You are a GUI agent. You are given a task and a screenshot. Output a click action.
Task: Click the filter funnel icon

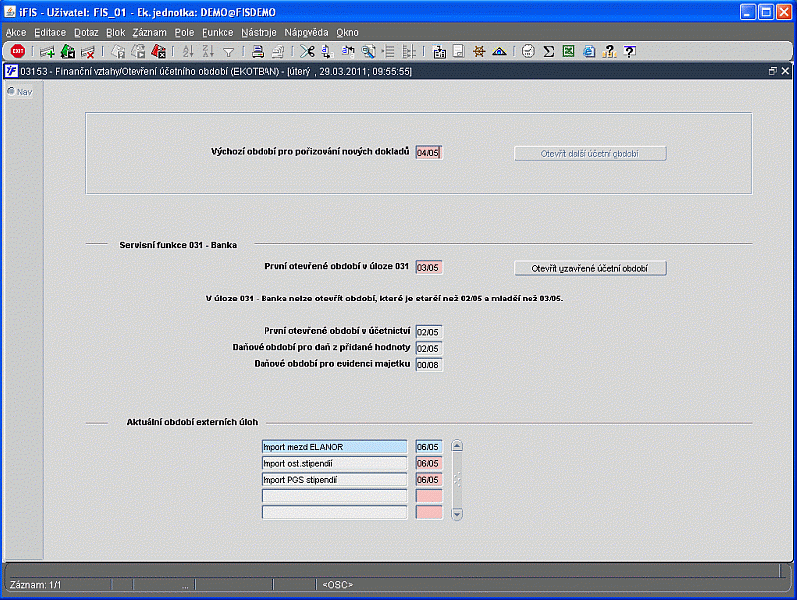(x=229, y=52)
